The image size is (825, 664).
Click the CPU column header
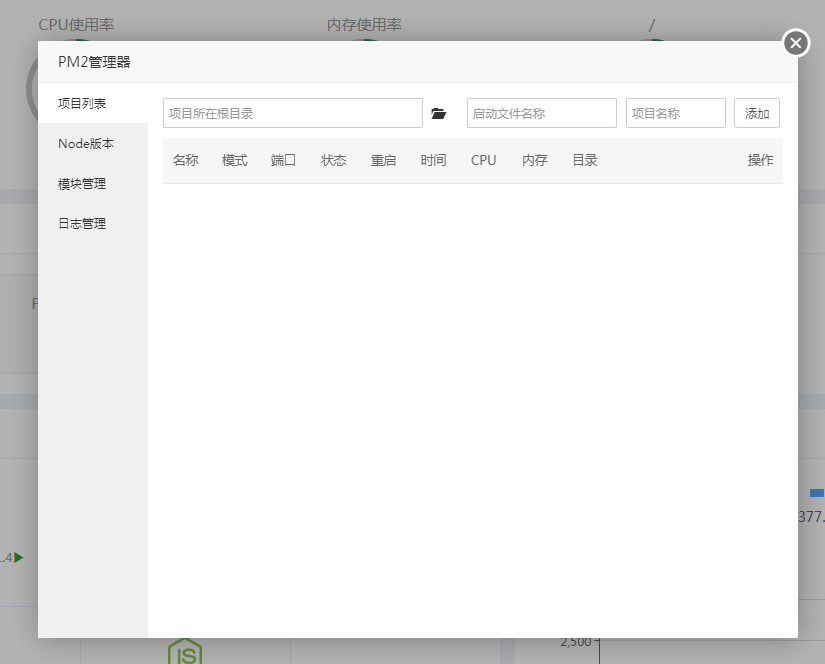[x=484, y=160]
